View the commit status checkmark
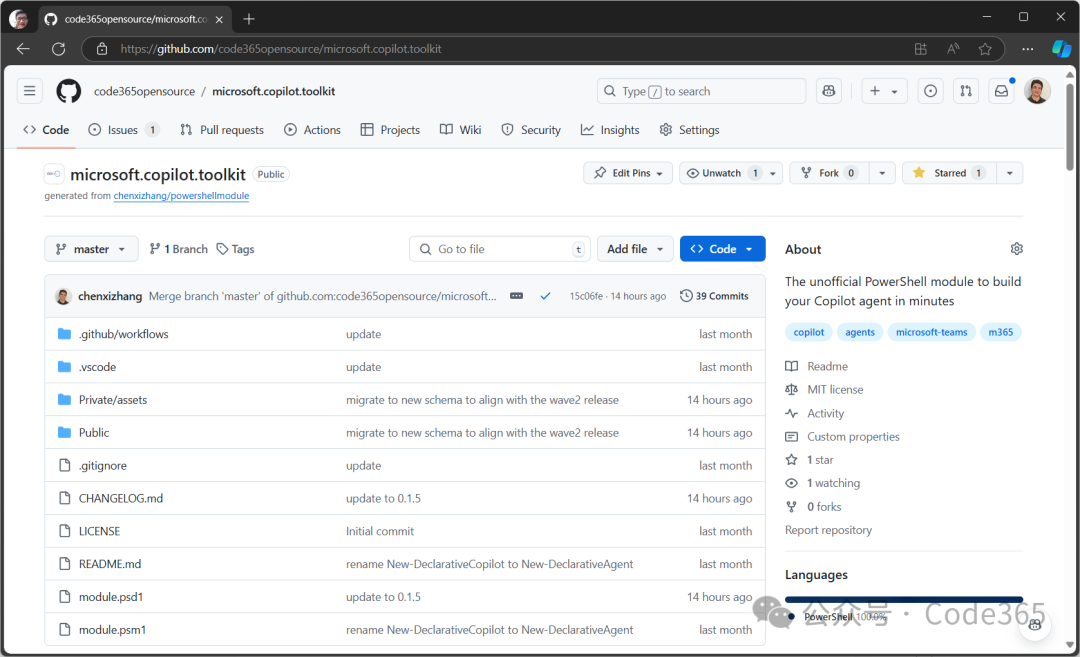 [546, 296]
